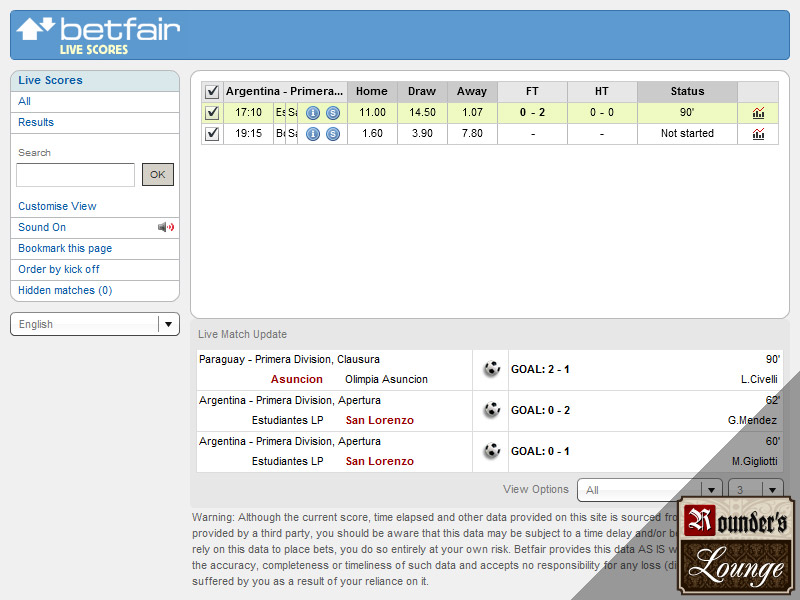Uncheck the 19:15 match checkbox
The height and width of the screenshot is (600, 800).
[x=212, y=134]
